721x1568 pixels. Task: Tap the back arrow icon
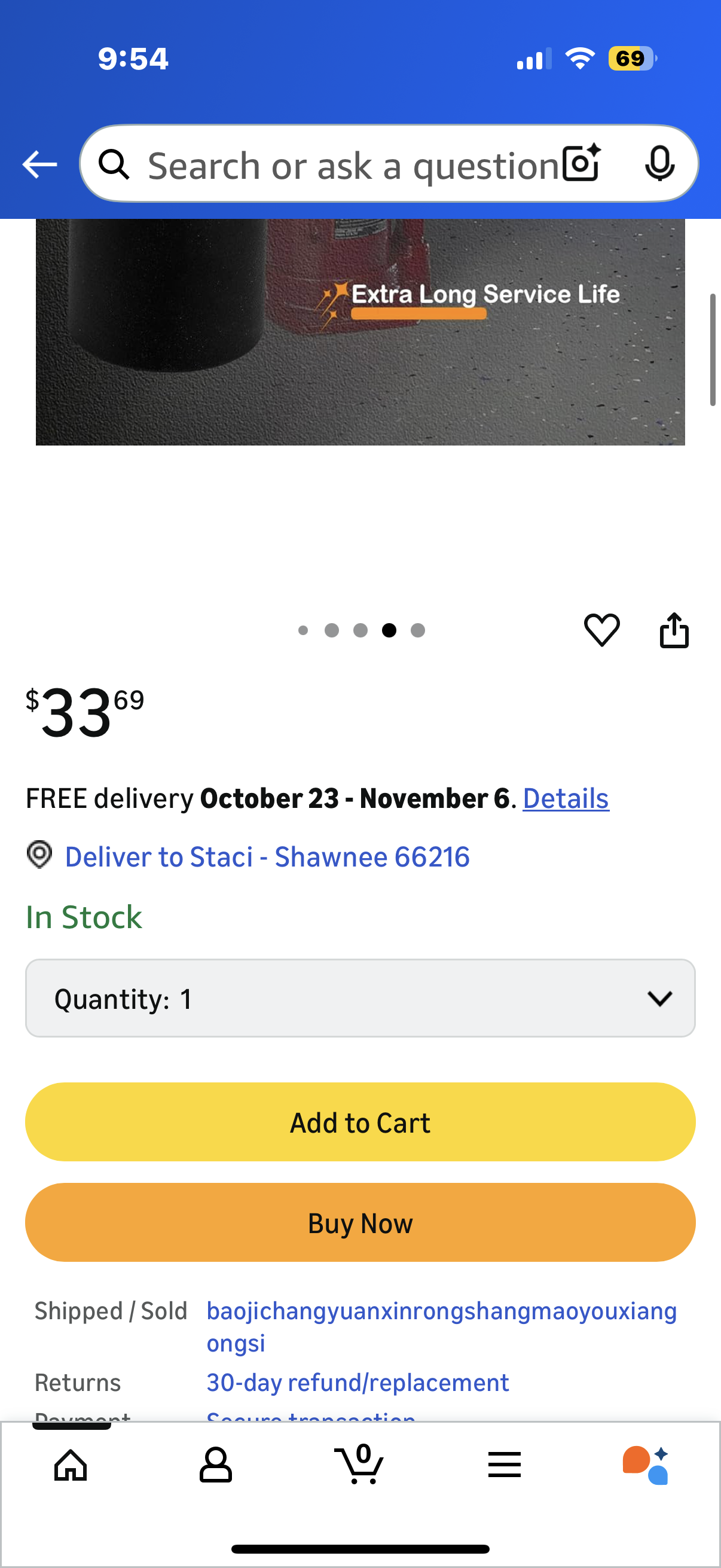pyautogui.click(x=39, y=164)
